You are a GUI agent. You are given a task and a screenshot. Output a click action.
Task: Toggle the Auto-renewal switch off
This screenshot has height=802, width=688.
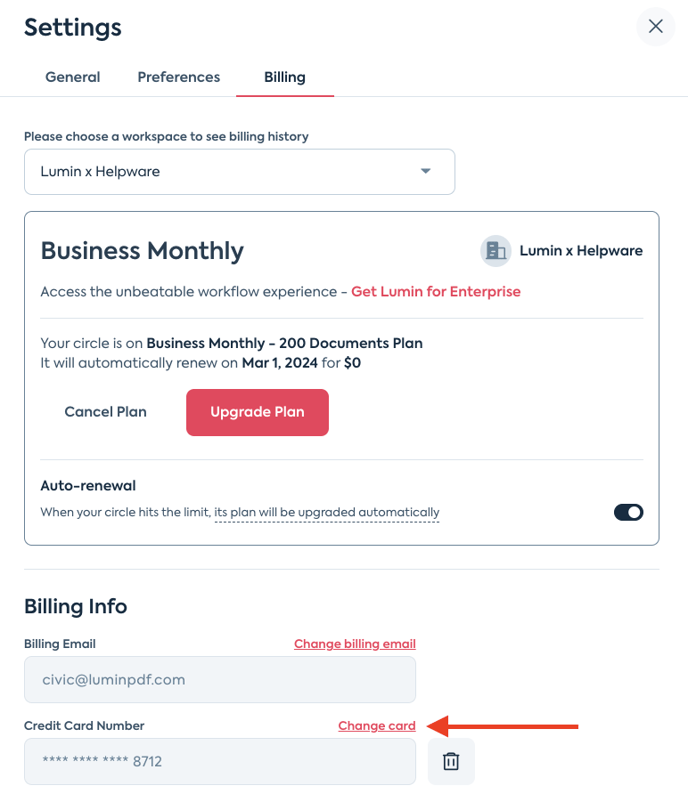(x=628, y=512)
